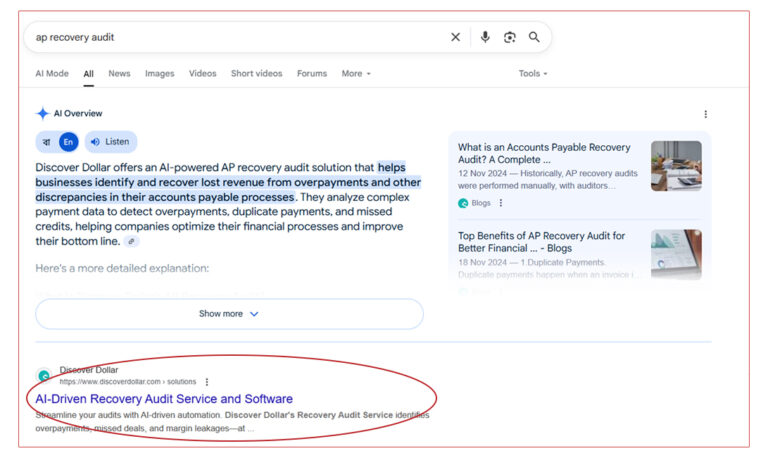Click the magnifying glass search icon

point(535,37)
